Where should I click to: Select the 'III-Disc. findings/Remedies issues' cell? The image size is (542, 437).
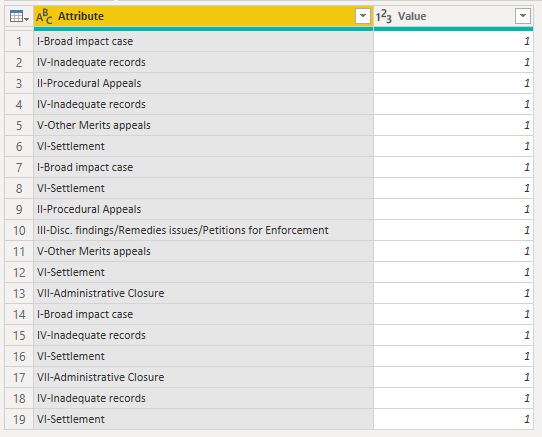pyautogui.click(x=204, y=230)
